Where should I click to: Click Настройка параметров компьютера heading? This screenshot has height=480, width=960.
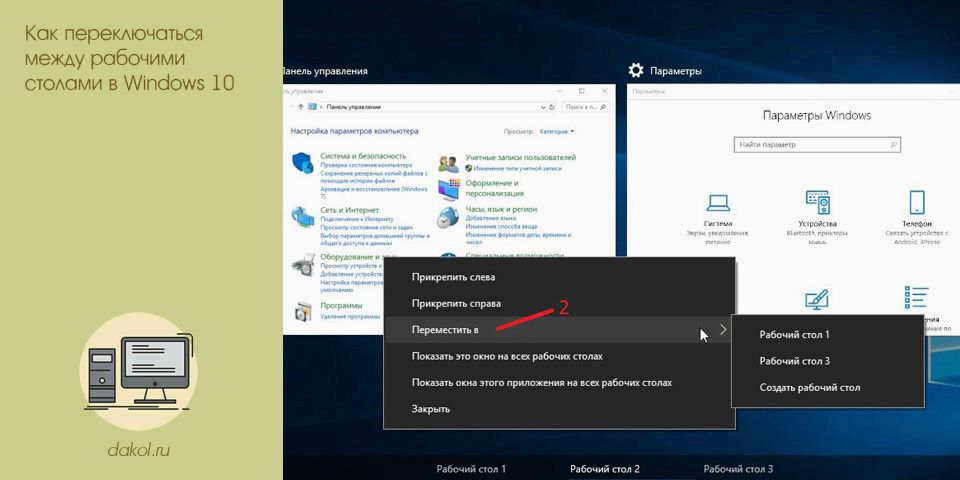click(x=354, y=131)
